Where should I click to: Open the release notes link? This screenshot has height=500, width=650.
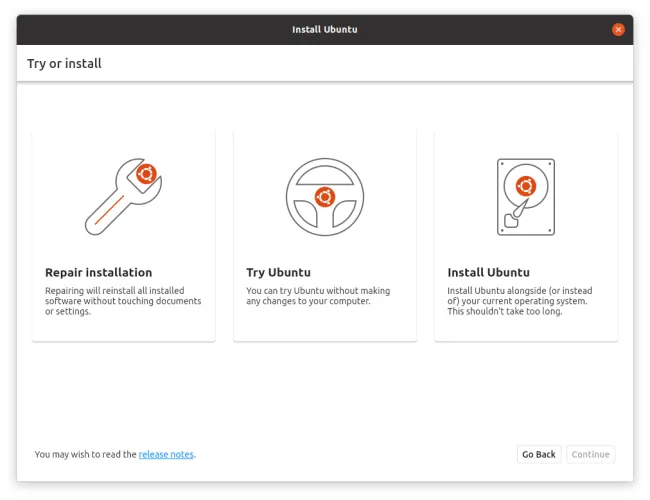166,454
